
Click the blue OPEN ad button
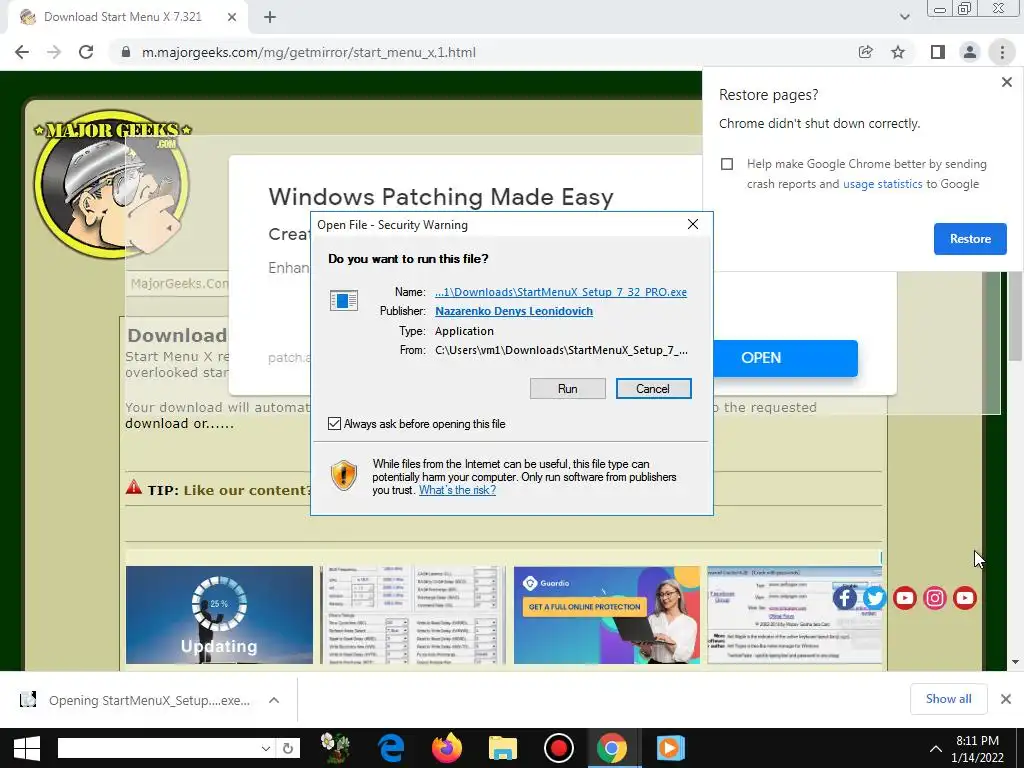coord(785,358)
